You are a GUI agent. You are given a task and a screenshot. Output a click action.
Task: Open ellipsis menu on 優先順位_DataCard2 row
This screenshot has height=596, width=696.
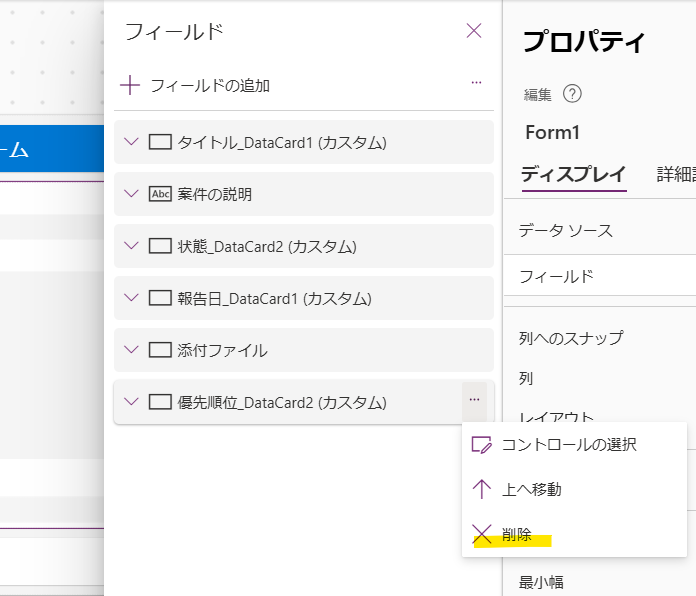[475, 400]
